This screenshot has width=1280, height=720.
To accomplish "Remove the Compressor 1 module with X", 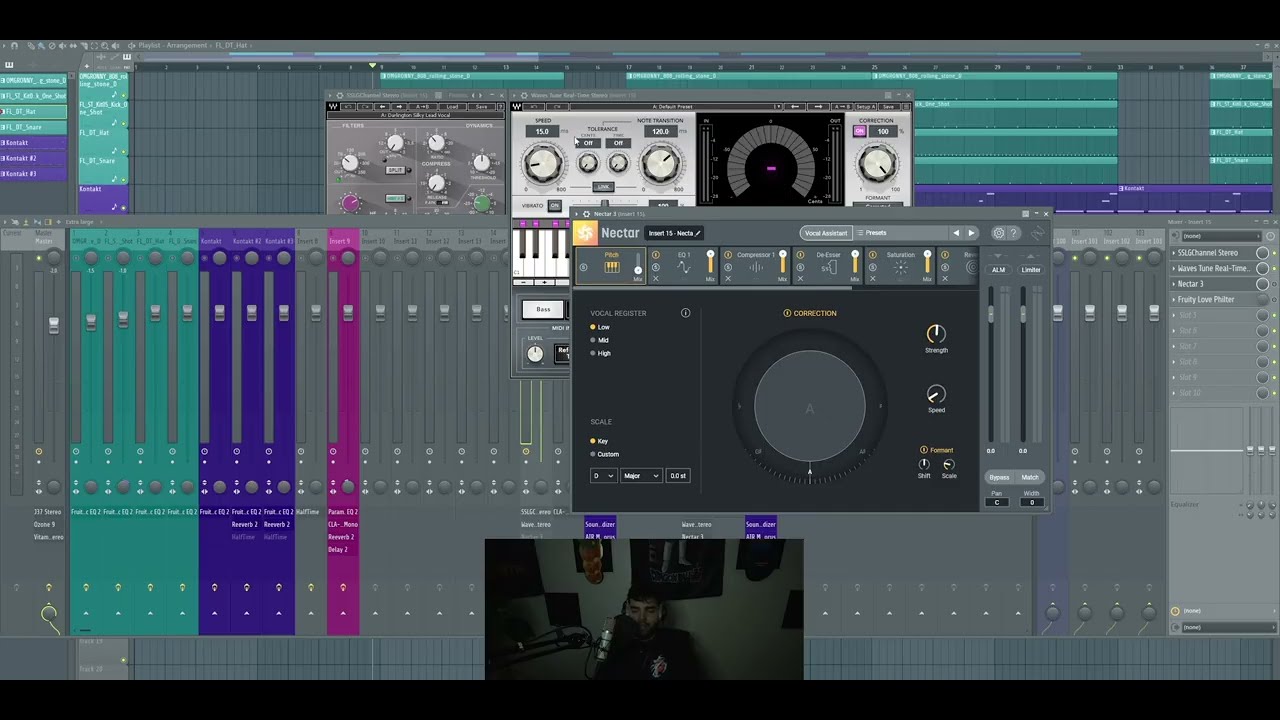I will pos(728,279).
